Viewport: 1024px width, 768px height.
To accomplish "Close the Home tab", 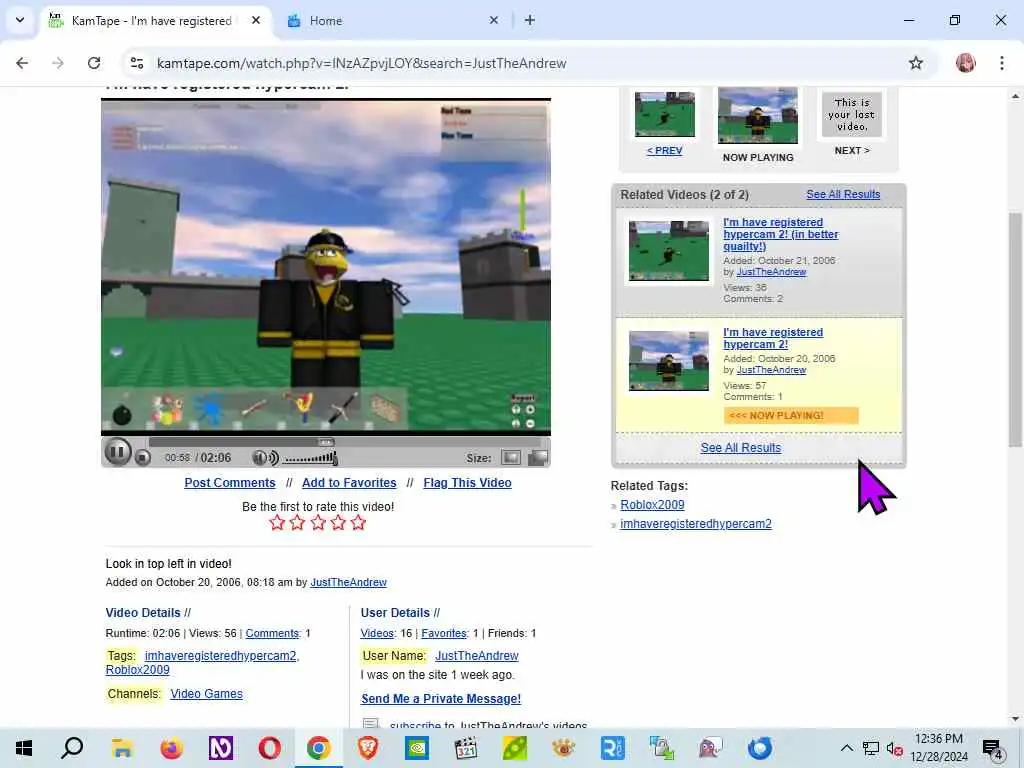I will click(x=494, y=20).
